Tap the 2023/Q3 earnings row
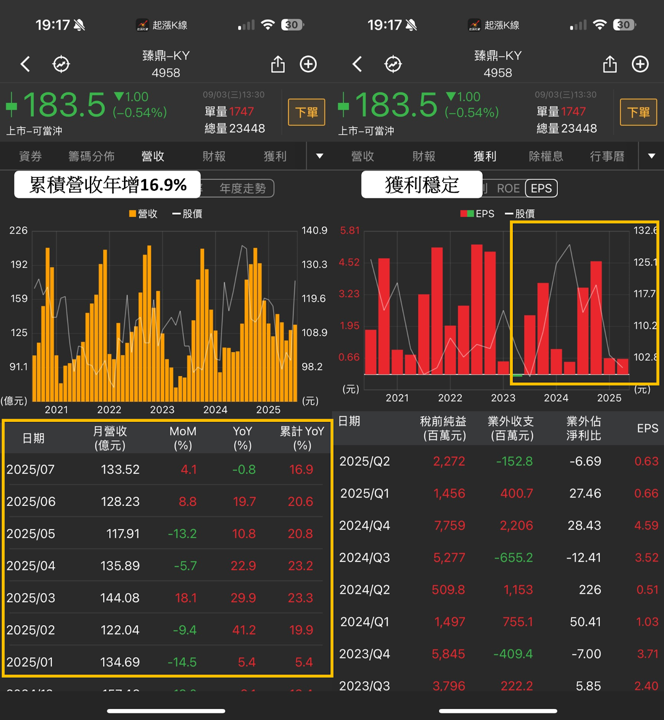This screenshot has width=664, height=720. click(498, 682)
